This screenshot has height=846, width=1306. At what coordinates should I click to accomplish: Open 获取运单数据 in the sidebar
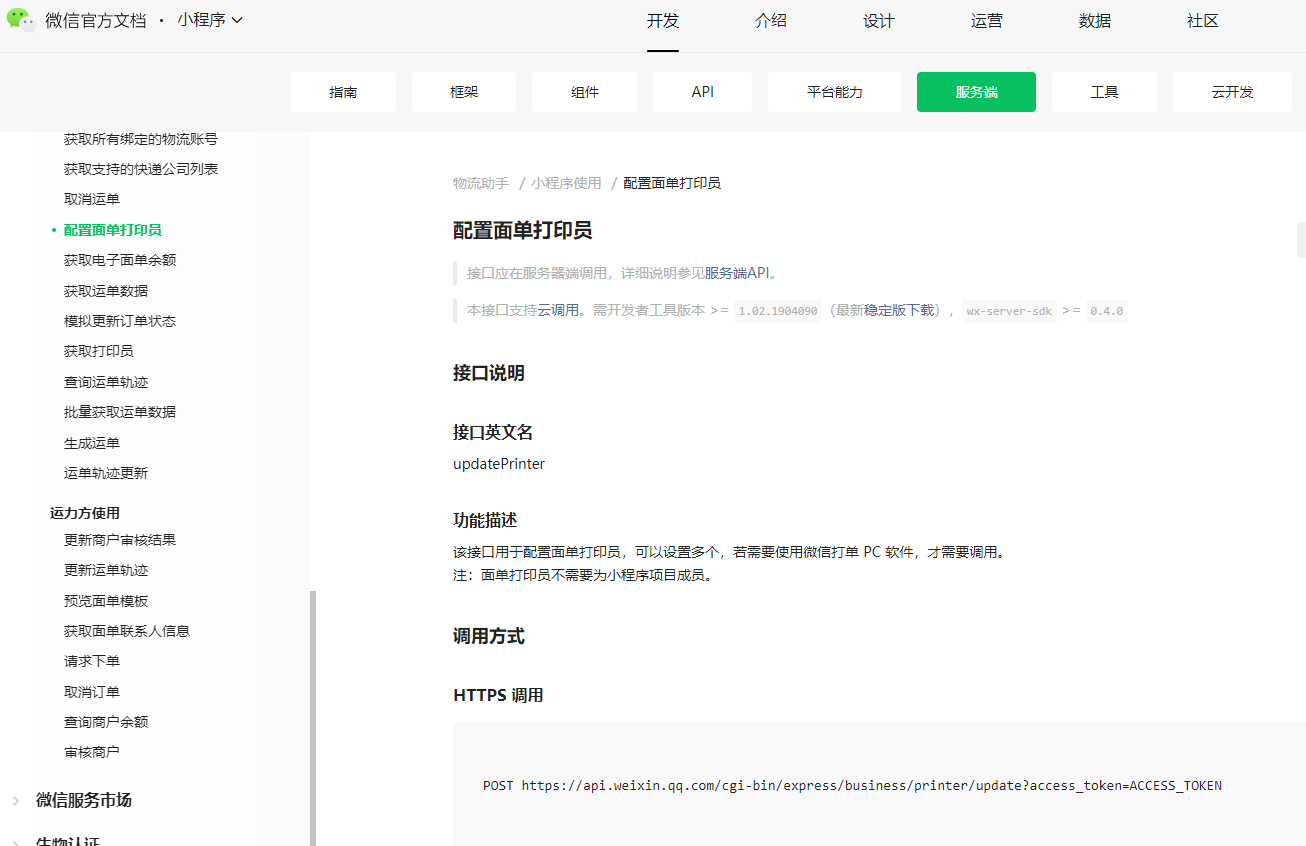pos(106,291)
